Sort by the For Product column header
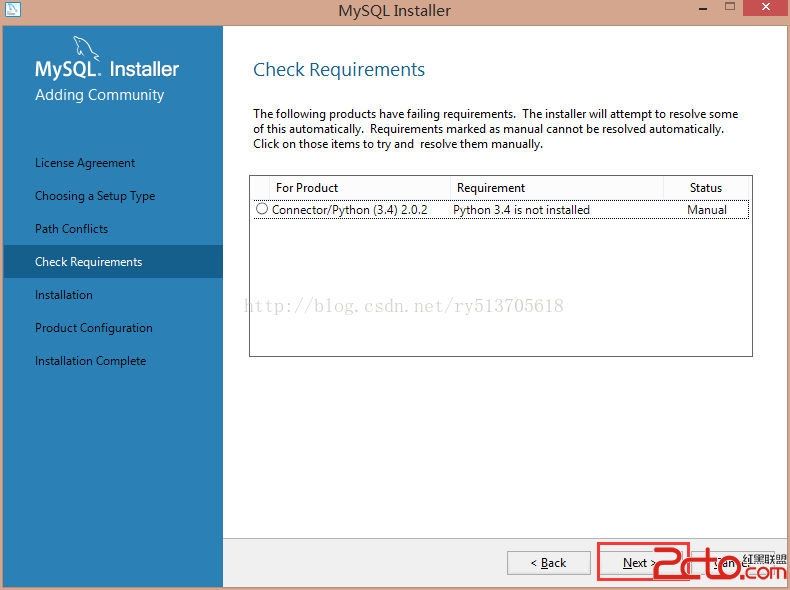Viewport: 790px width, 590px height. tap(360, 188)
